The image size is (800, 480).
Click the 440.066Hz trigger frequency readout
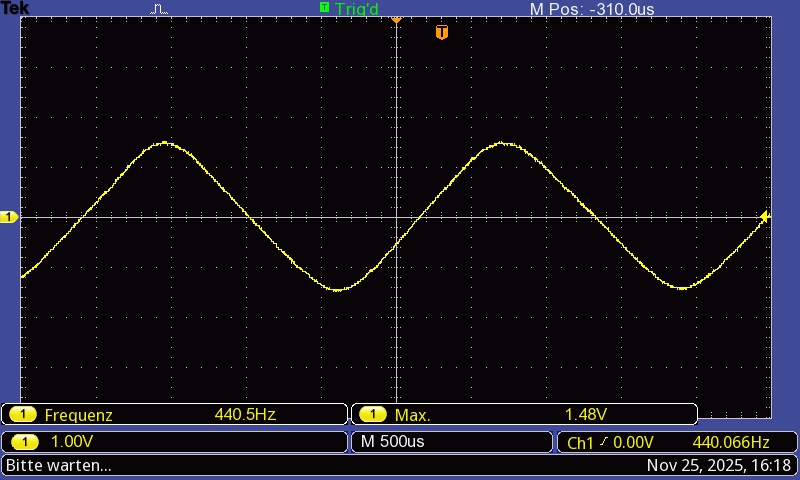tap(730, 442)
